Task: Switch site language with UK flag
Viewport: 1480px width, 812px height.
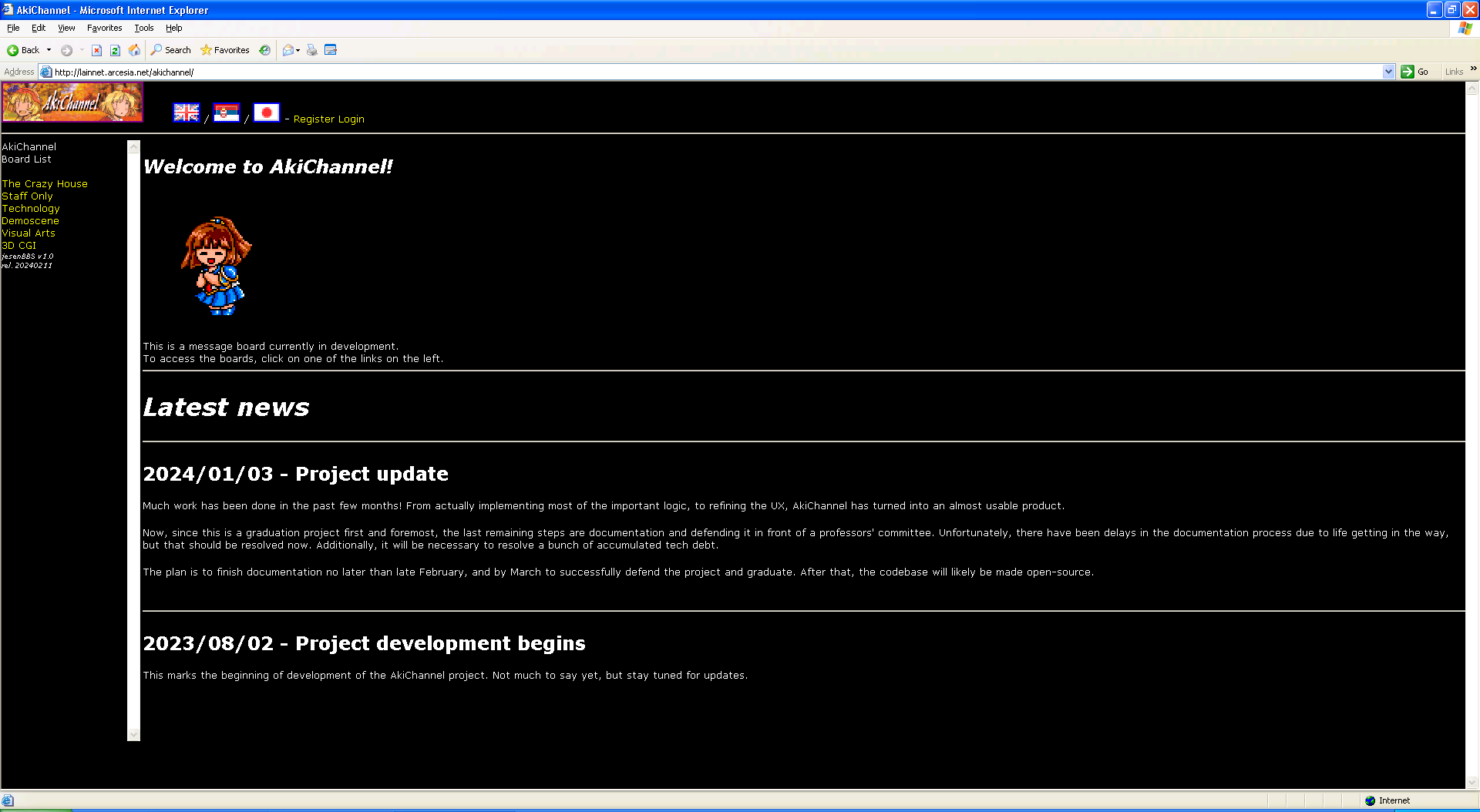Action: coord(186,112)
